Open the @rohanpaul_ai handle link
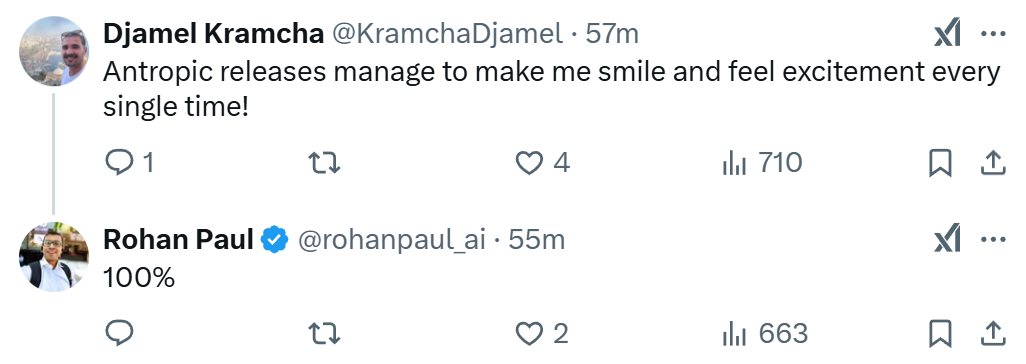This screenshot has width=1026, height=364. click(x=392, y=240)
